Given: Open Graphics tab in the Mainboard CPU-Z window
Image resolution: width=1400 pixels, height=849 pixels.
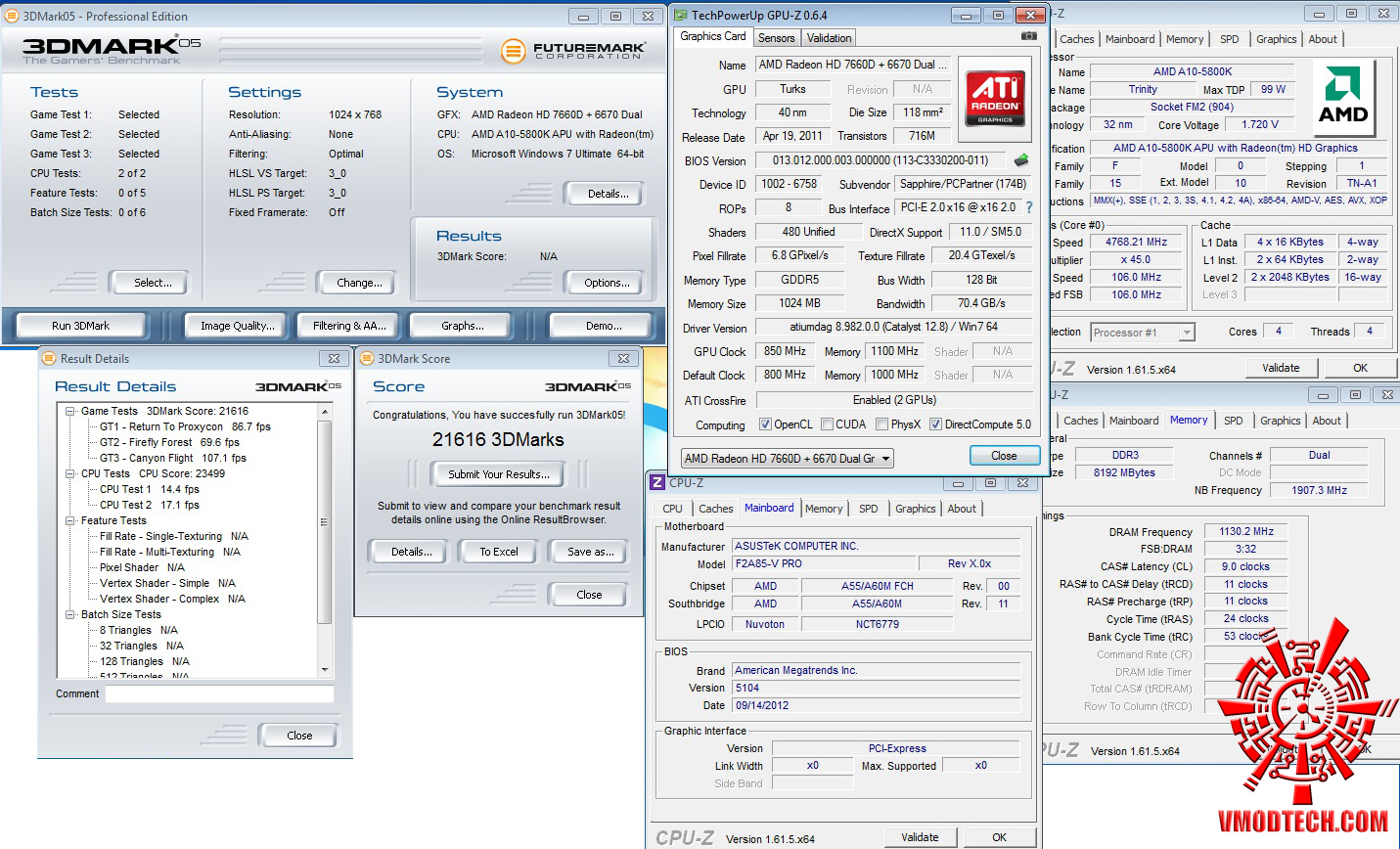Looking at the screenshot, I should tap(916, 509).
